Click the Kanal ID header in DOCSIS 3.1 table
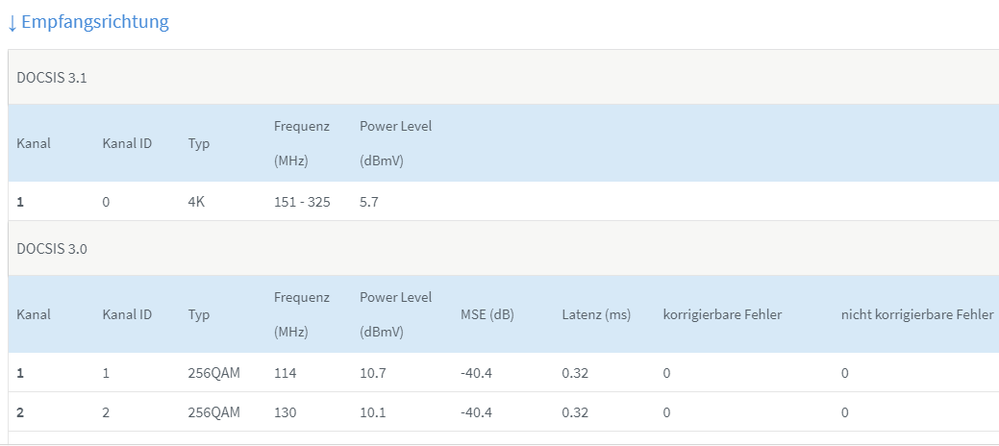Screen dimensions: 999x446 [127, 143]
